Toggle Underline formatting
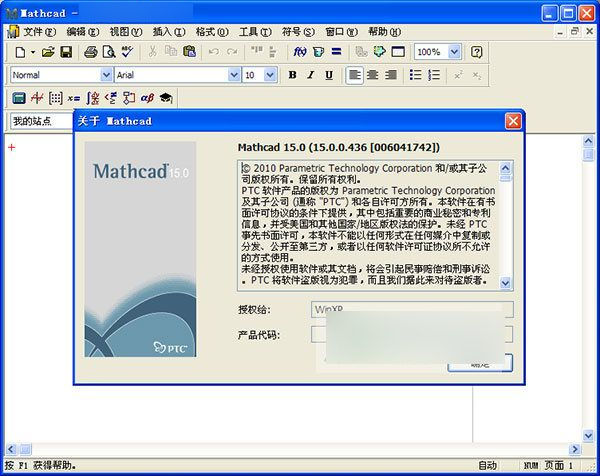Viewport: 600px width, 476px height. point(329,75)
